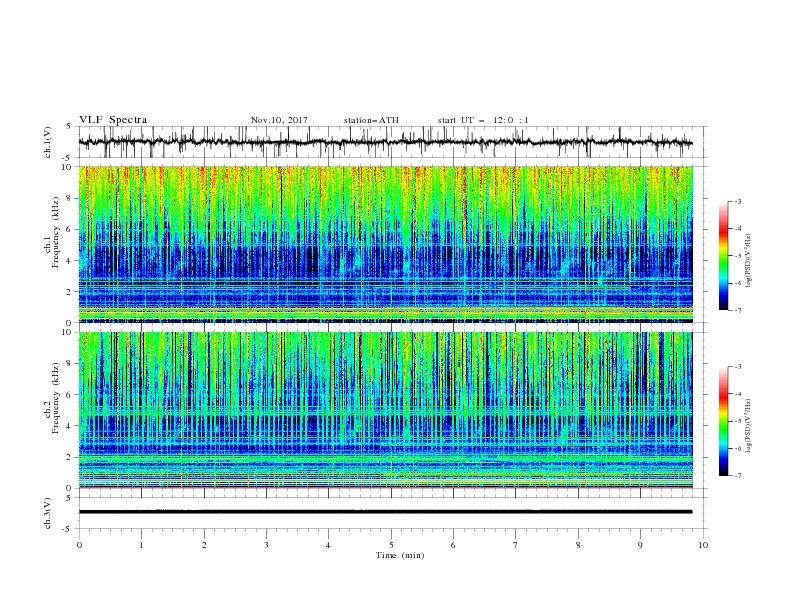Click the "2" kHz tick on ch.1 axis
792x612 pixels.
click(70, 292)
